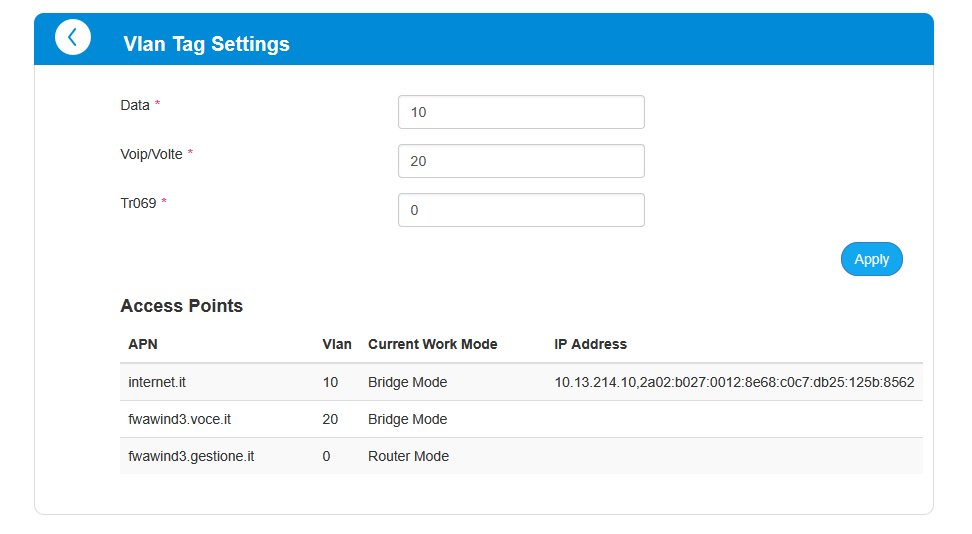Click Bridge Mode in the fwawind3.voce.it row

(x=407, y=419)
